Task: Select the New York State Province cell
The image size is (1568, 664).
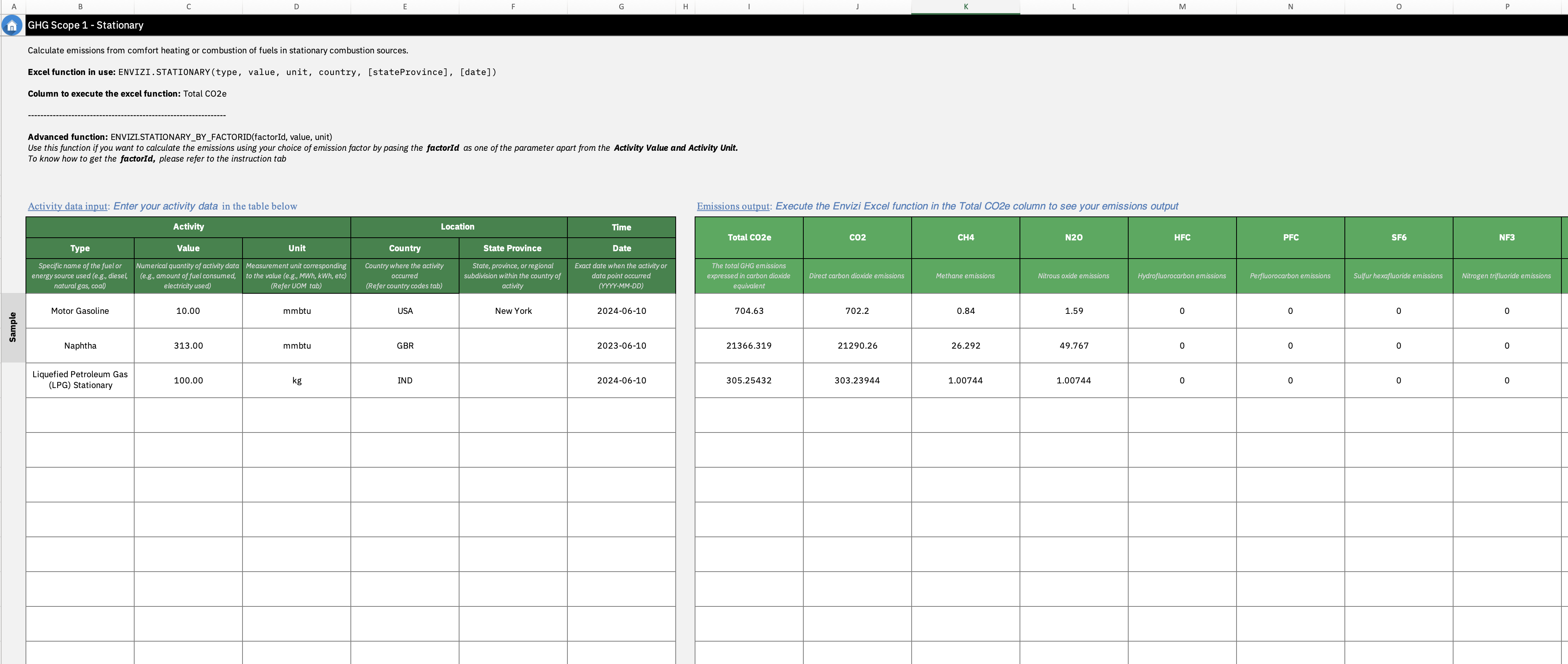Action: tap(512, 311)
